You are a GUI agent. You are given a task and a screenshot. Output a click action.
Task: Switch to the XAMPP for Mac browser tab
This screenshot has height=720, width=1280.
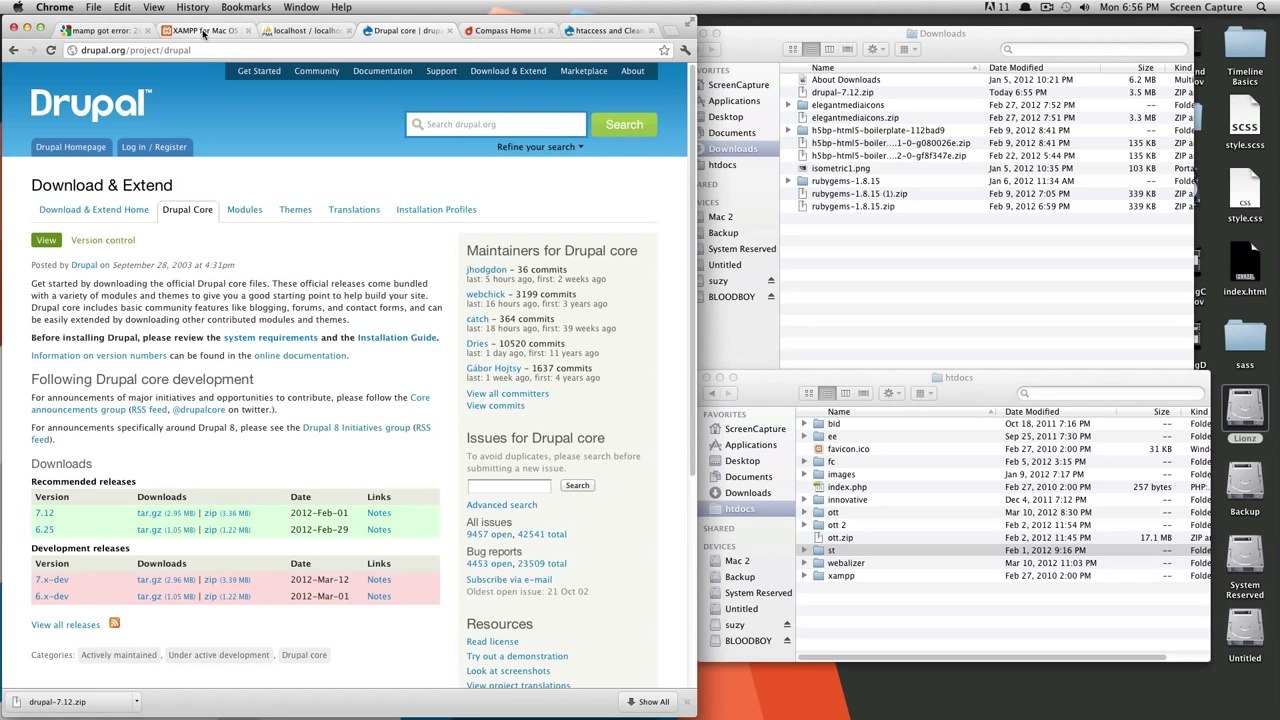tap(205, 31)
